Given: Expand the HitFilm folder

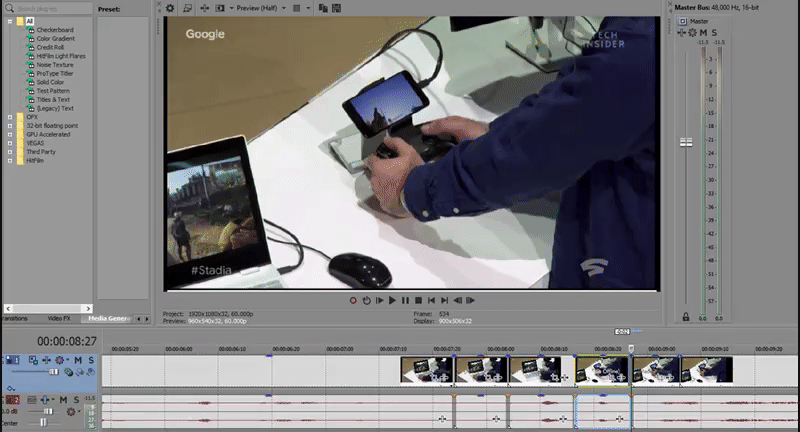Looking at the screenshot, I should click(10, 161).
